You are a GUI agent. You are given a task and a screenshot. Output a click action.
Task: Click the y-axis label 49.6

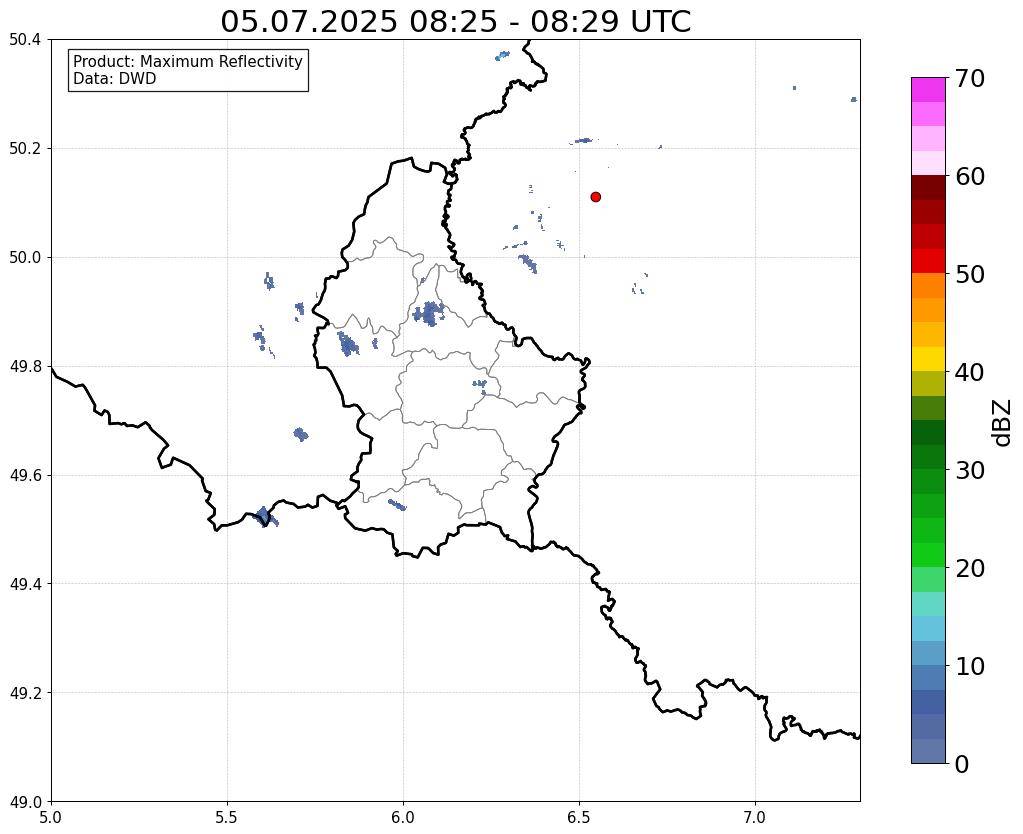click(x=25, y=475)
